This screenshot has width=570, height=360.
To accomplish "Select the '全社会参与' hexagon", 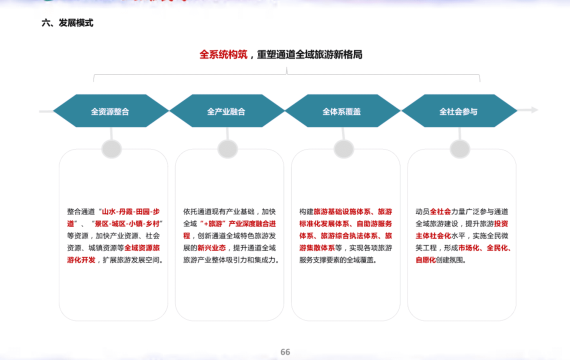I will [459, 111].
